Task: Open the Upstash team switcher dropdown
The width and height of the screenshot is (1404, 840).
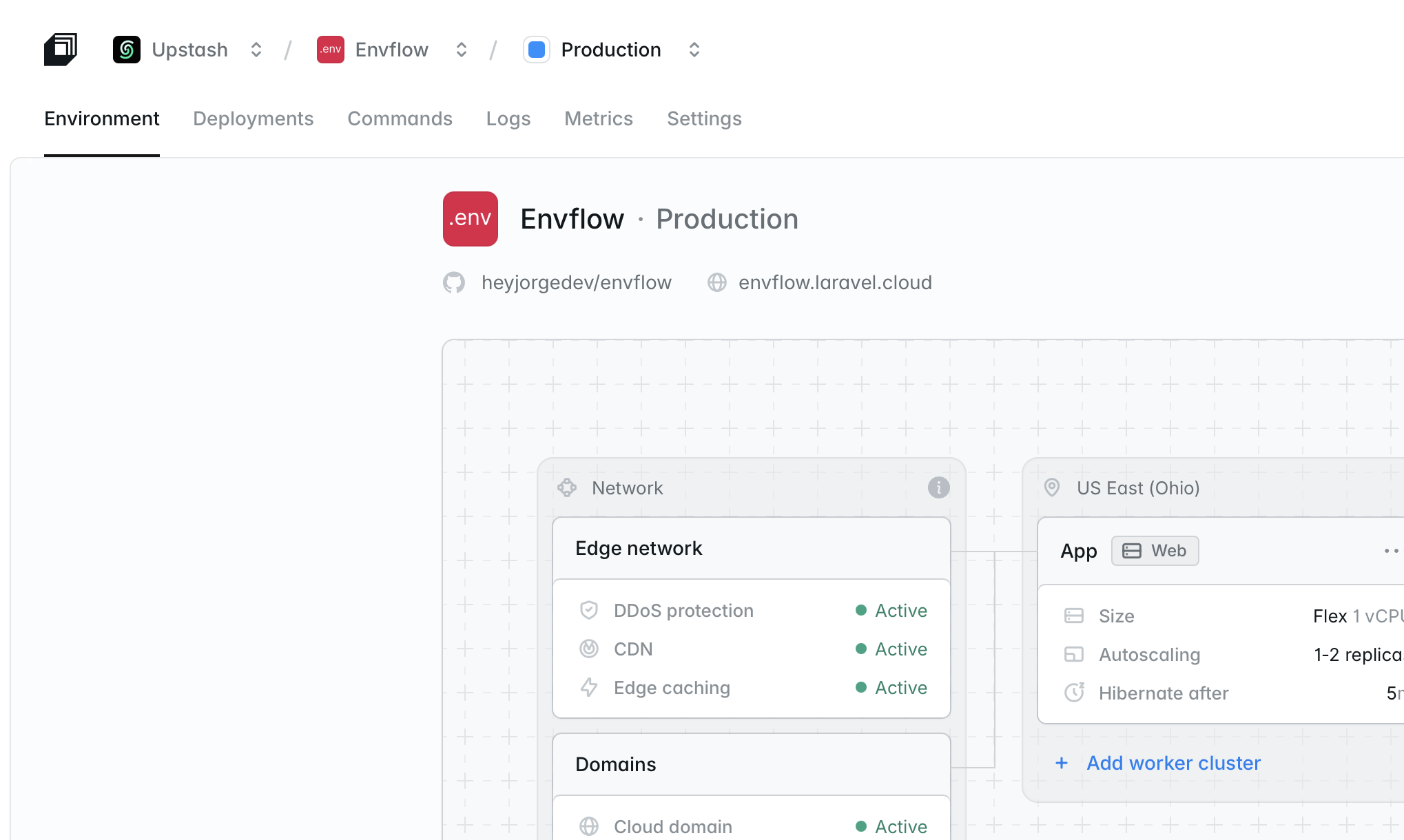Action: 255,49
